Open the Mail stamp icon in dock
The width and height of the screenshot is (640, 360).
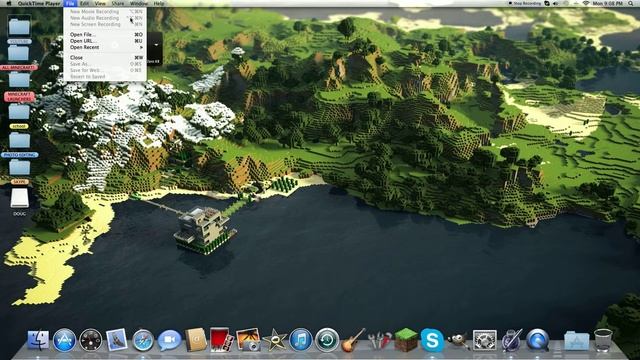(117, 340)
